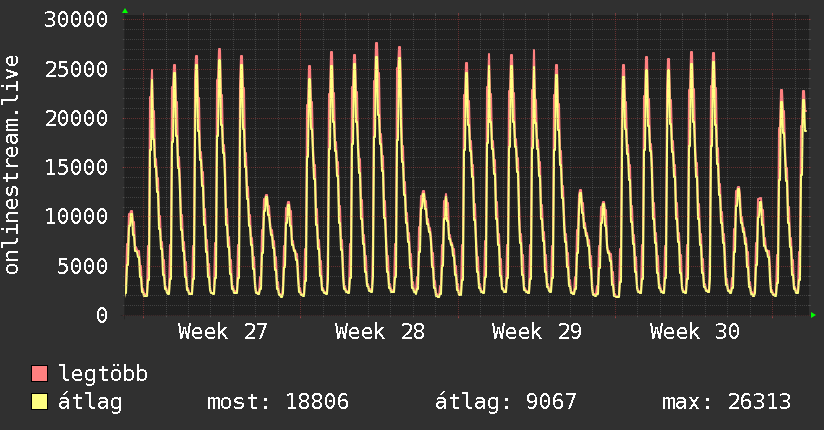The image size is (824, 430).
Task: Click the green arrow at x-axis end
Action: tap(813, 315)
